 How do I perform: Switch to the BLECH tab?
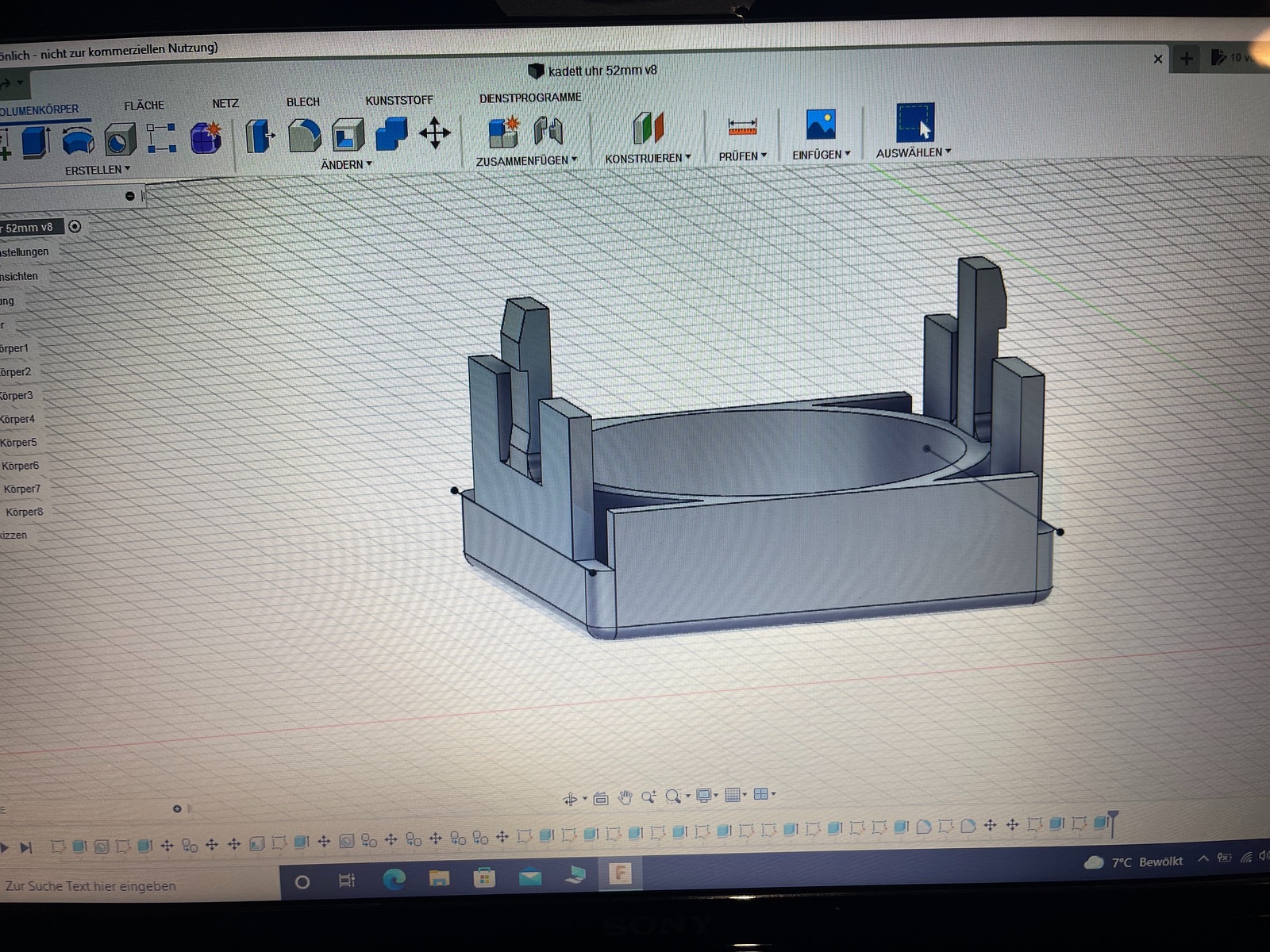coord(302,102)
